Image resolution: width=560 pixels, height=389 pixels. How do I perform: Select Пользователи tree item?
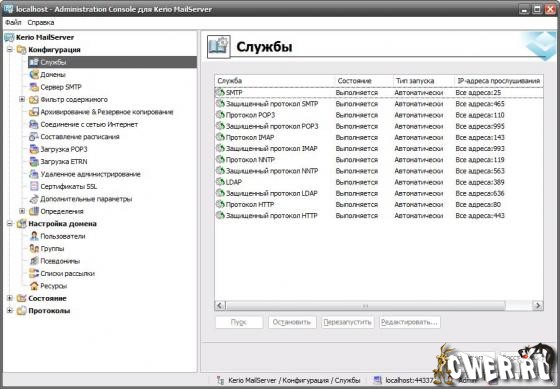pos(63,236)
